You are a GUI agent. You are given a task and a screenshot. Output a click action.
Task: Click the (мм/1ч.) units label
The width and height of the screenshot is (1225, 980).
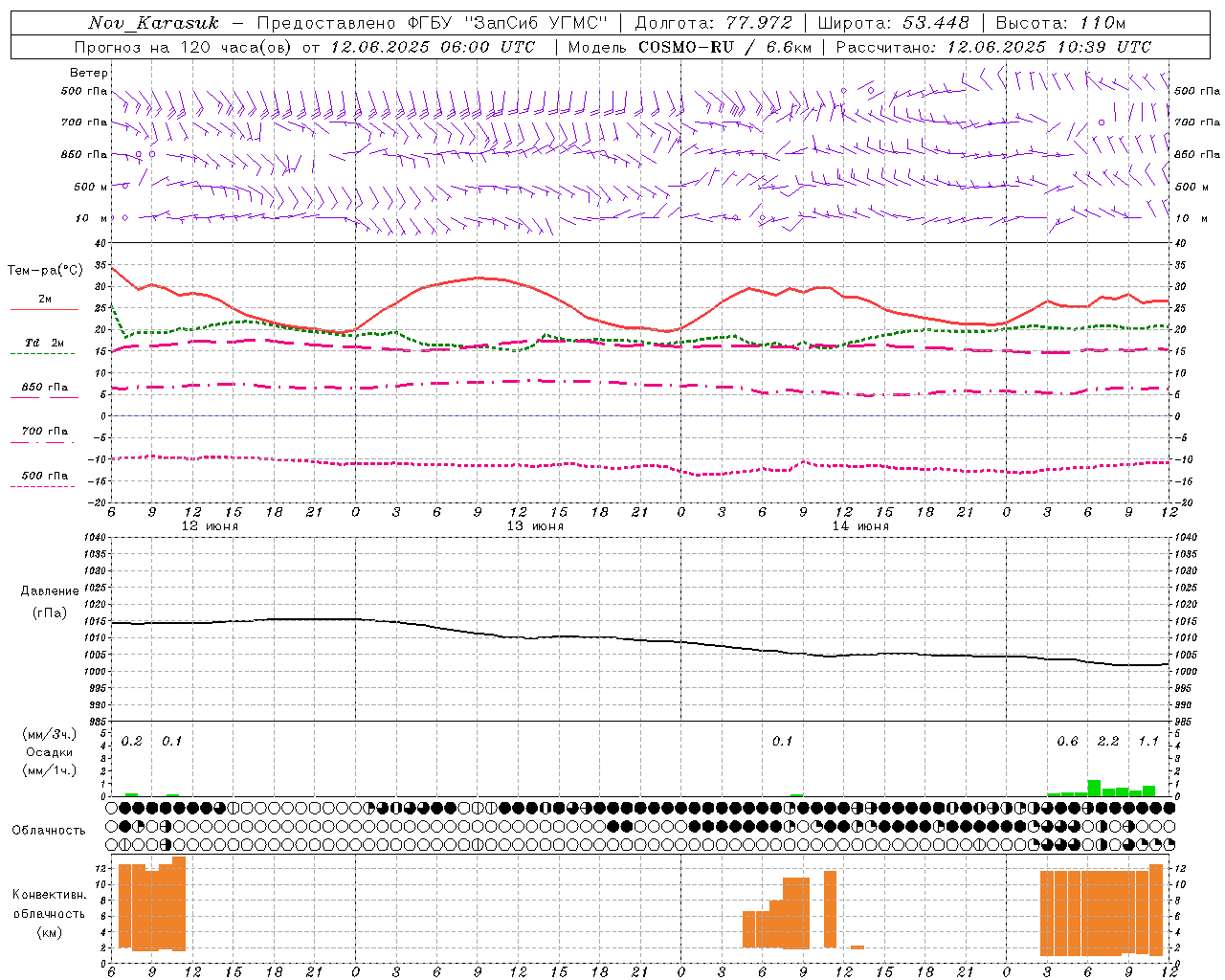[x=49, y=770]
